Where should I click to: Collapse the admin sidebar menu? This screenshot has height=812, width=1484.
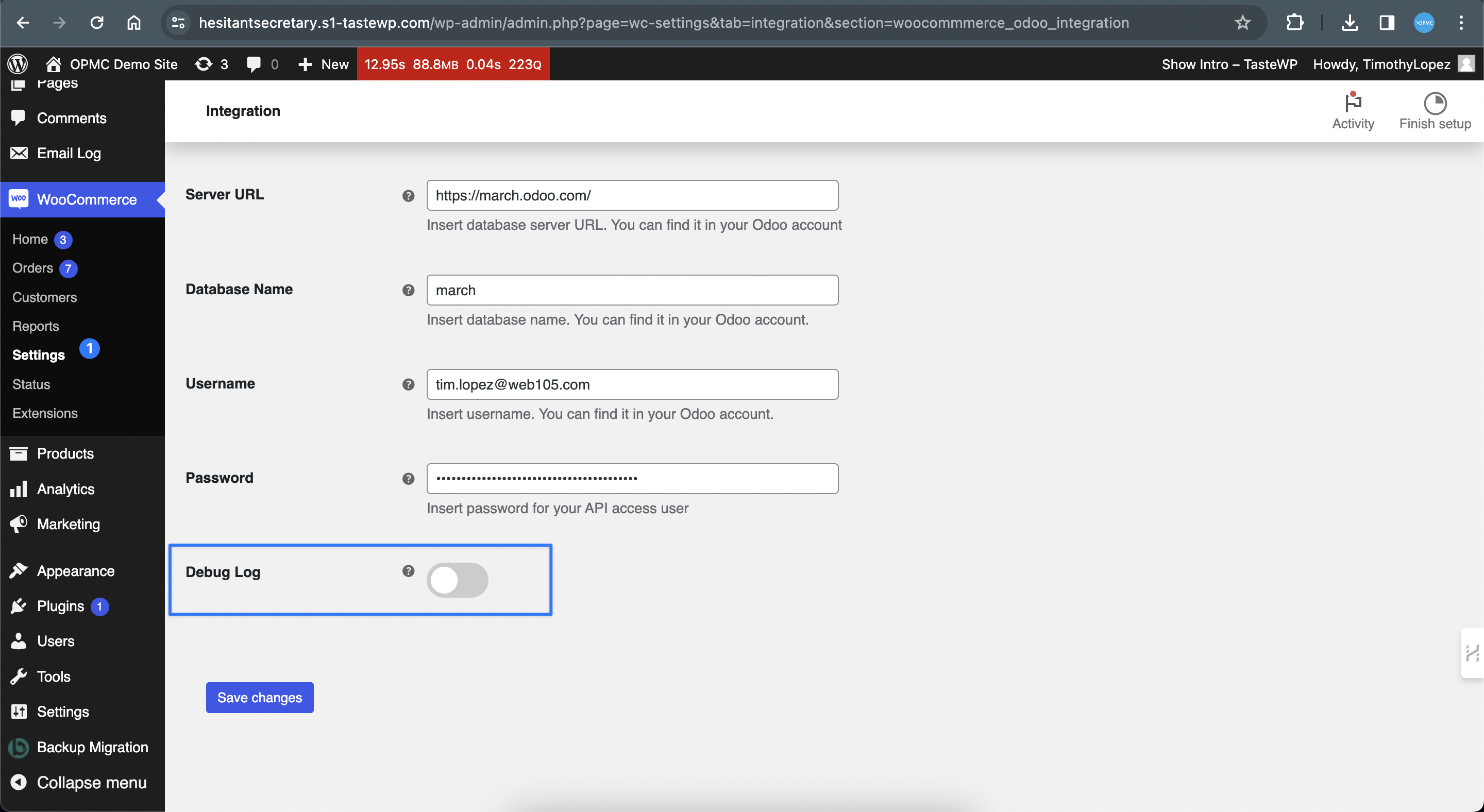point(82,783)
